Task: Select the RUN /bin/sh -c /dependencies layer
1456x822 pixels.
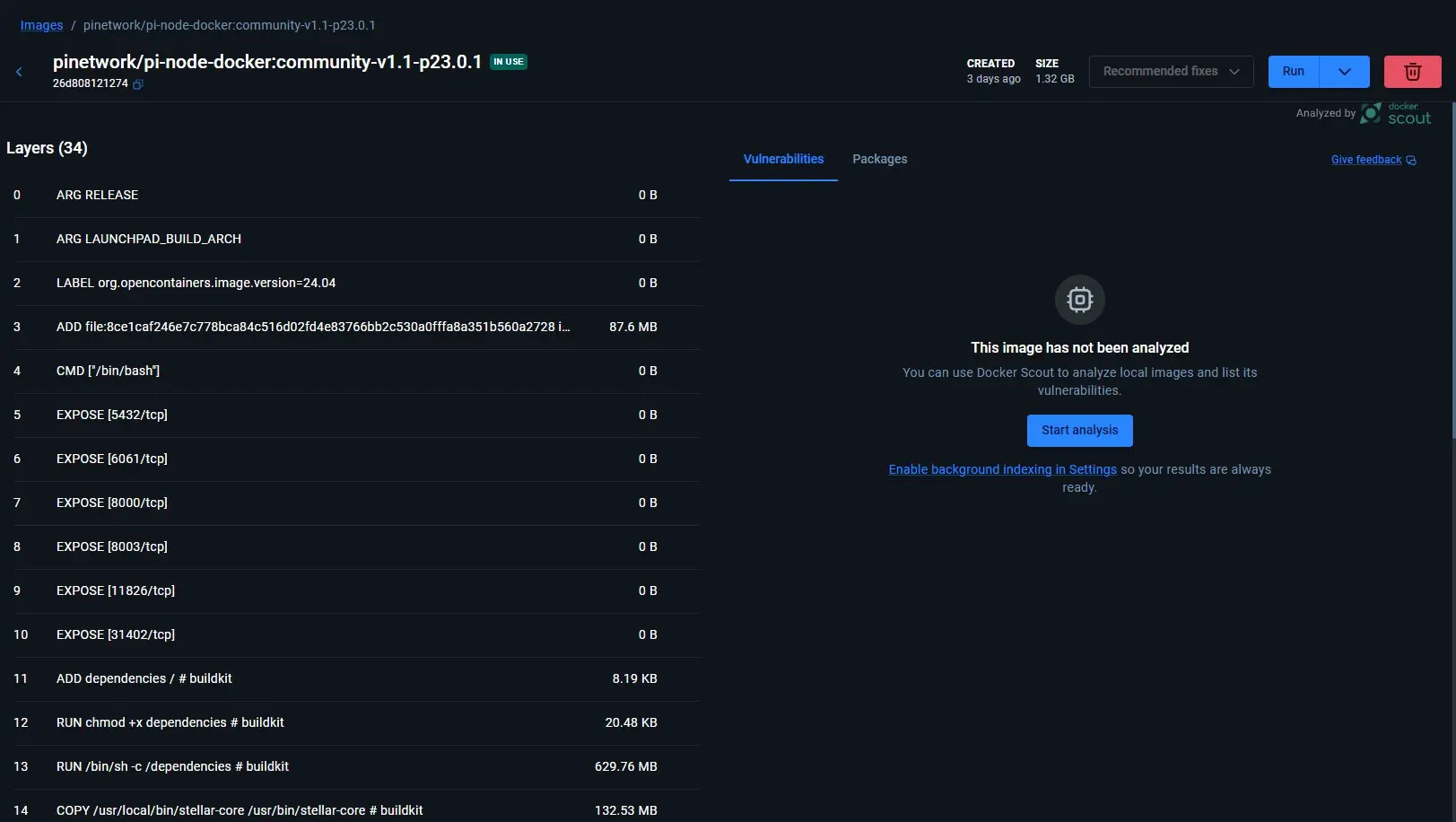Action: coord(356,767)
